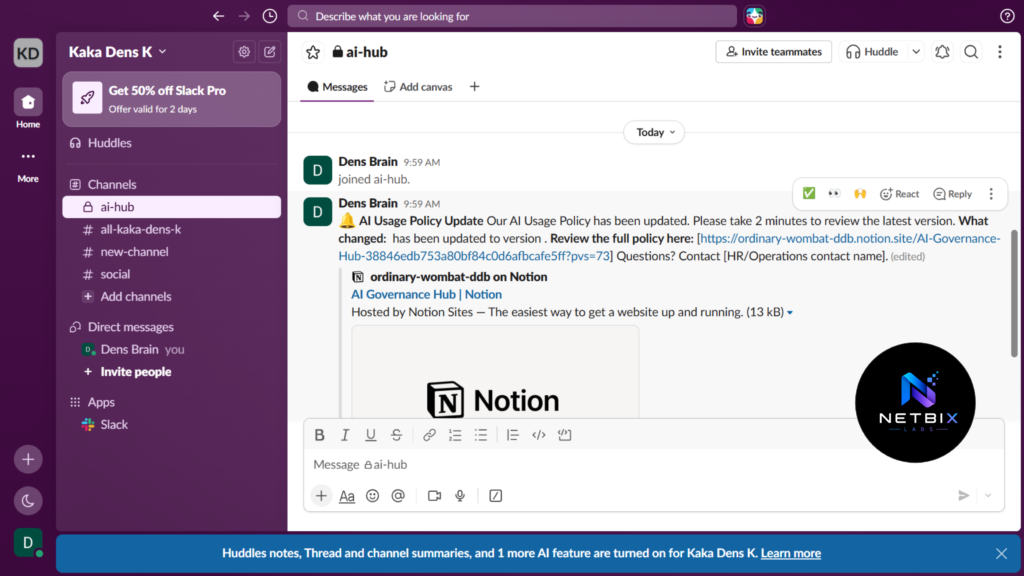Open the AI Governance Hub Notion link
Screen dimensions: 1024x576
[x=426, y=295]
